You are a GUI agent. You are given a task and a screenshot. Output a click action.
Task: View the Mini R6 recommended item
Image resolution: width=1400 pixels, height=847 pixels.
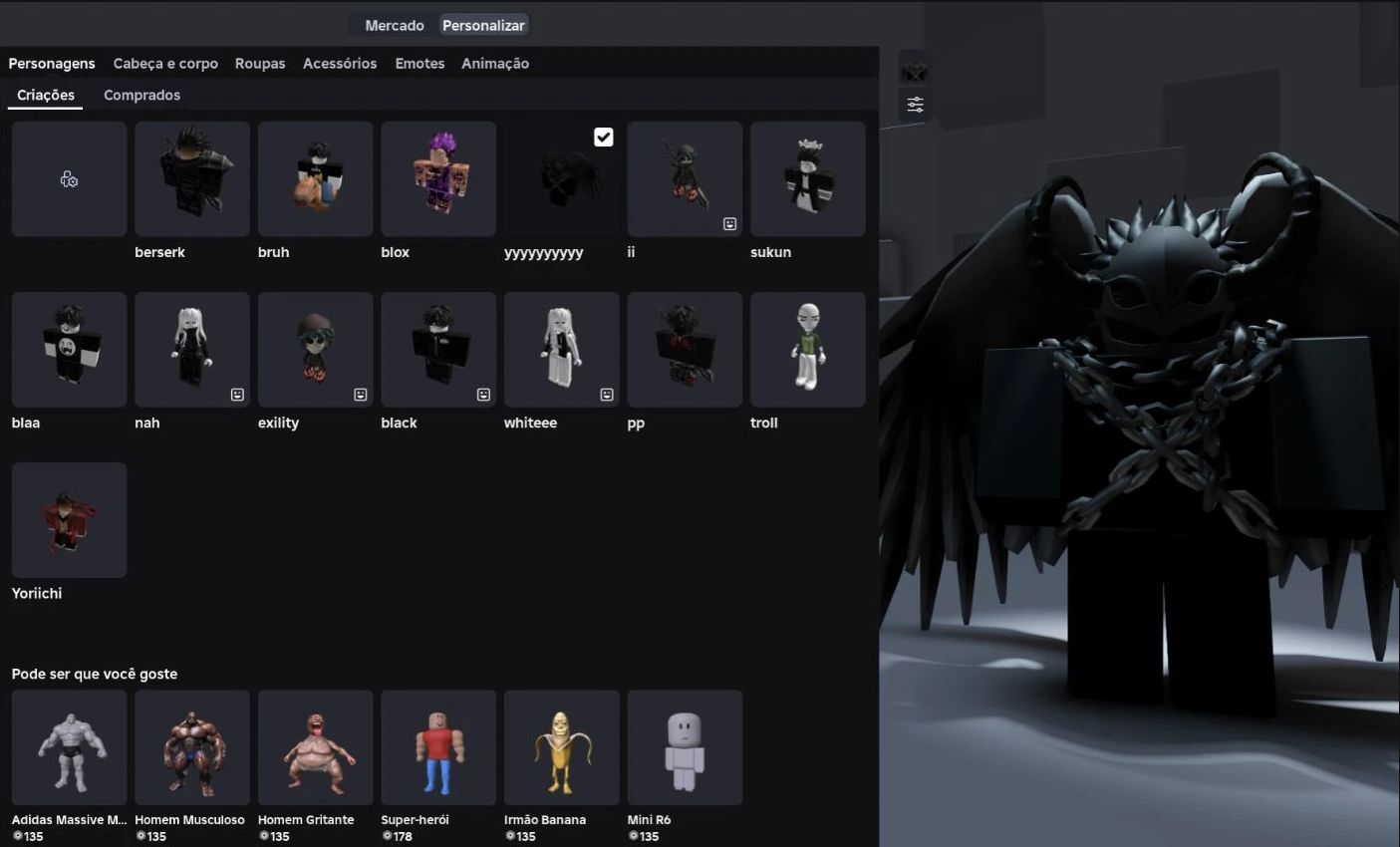pyautogui.click(x=685, y=747)
